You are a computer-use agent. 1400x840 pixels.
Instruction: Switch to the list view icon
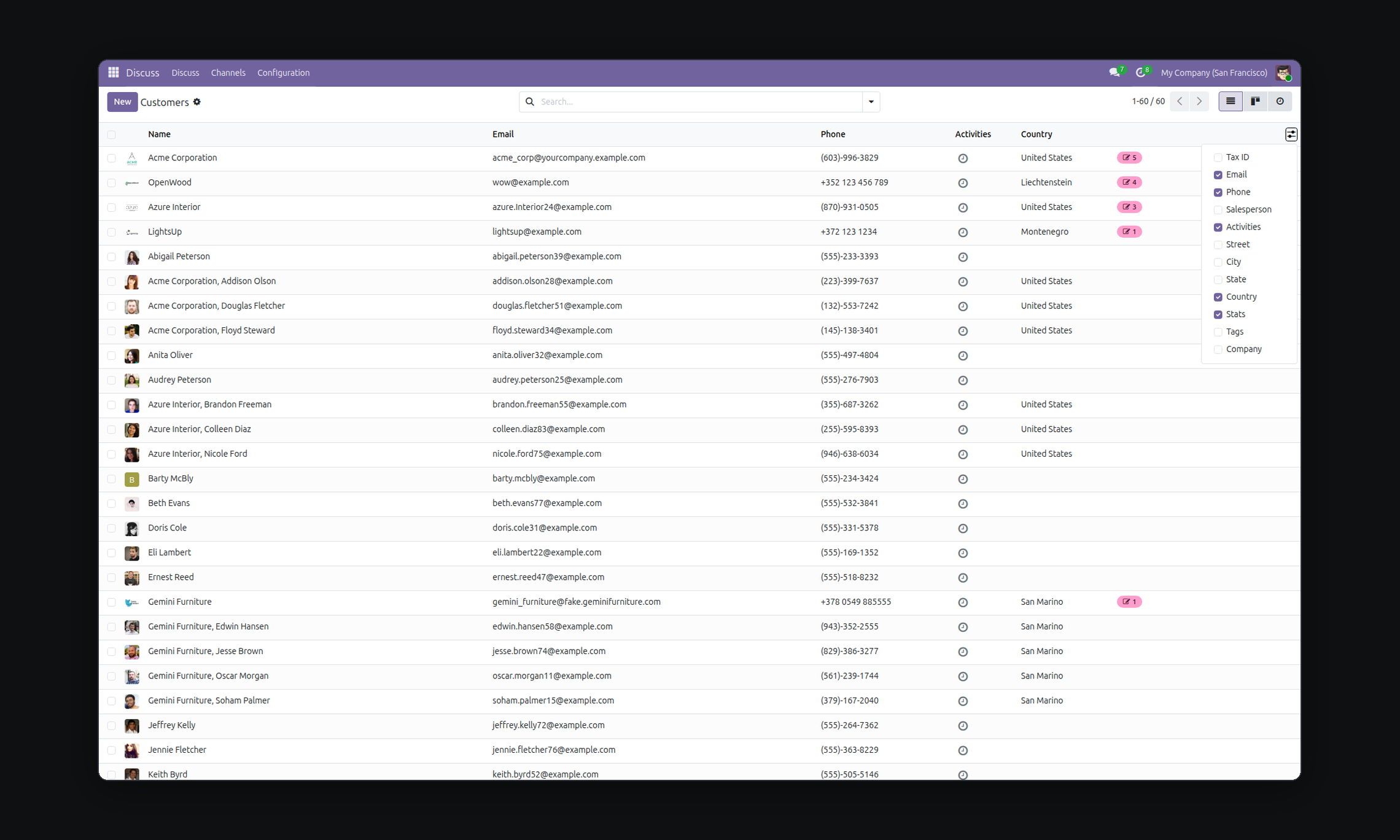[1231, 101]
